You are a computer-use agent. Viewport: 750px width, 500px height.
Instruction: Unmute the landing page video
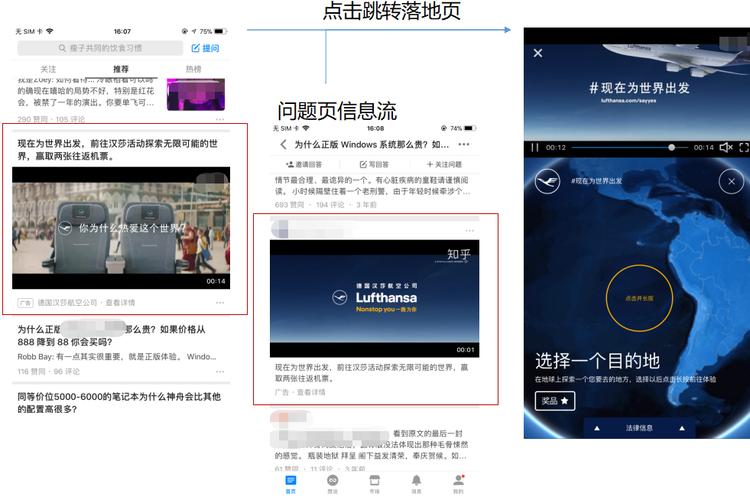[726, 147]
